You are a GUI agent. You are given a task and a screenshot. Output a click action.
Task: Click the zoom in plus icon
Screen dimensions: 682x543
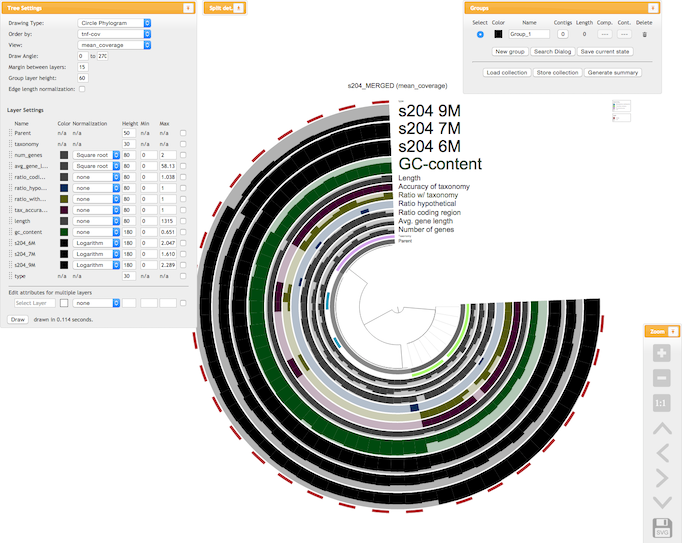[x=662, y=353]
